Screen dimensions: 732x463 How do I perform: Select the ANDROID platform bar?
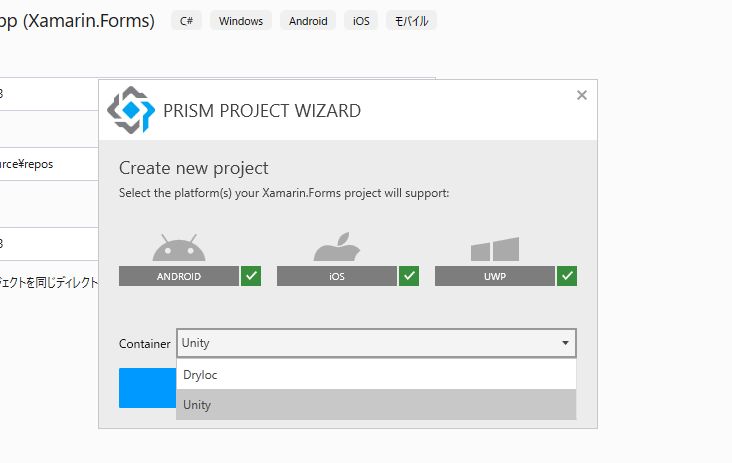pyautogui.click(x=179, y=276)
